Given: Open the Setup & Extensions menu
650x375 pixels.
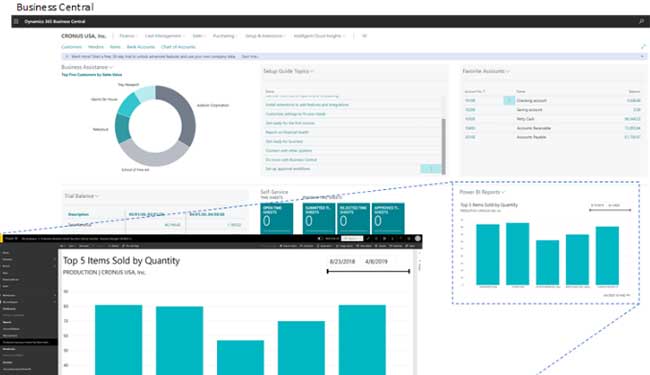Looking at the screenshot, I should (x=265, y=36).
